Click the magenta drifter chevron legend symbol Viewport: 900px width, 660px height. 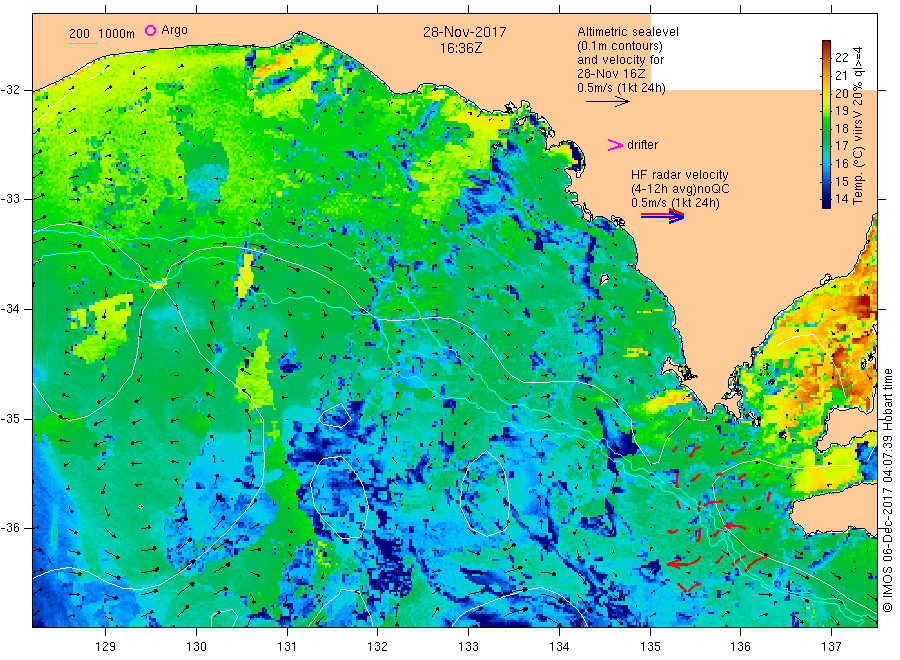click(615, 145)
